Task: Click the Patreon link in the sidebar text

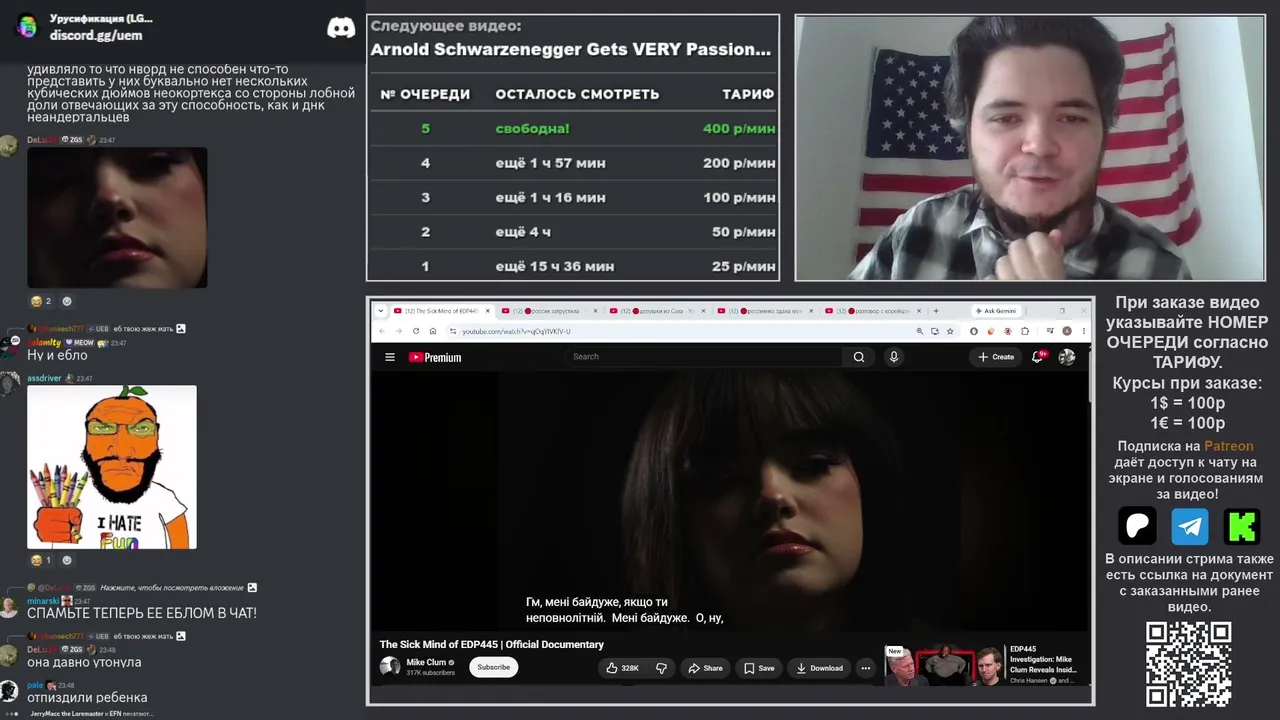Action: coord(1228,446)
